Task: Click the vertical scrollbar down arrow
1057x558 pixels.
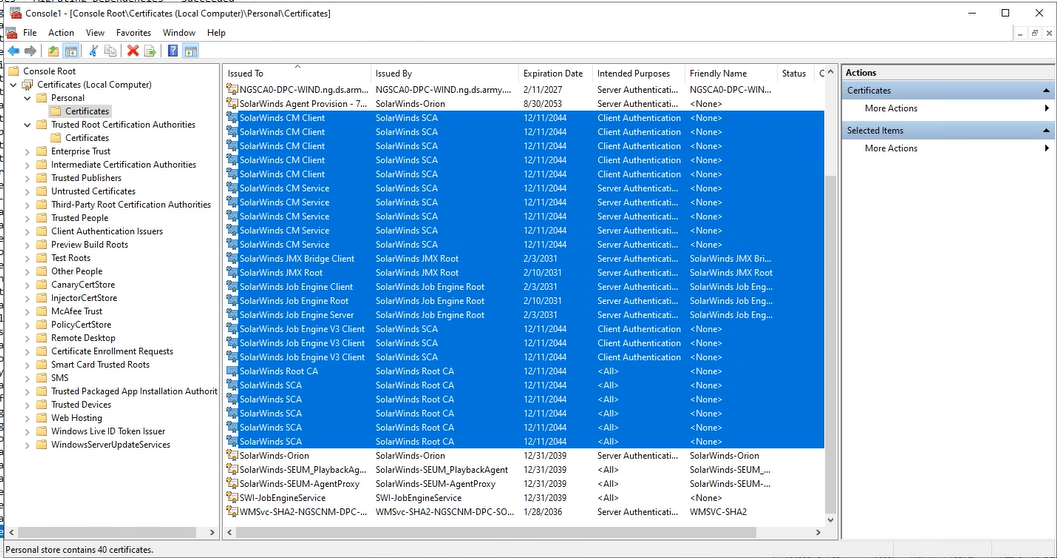Action: pos(830,520)
